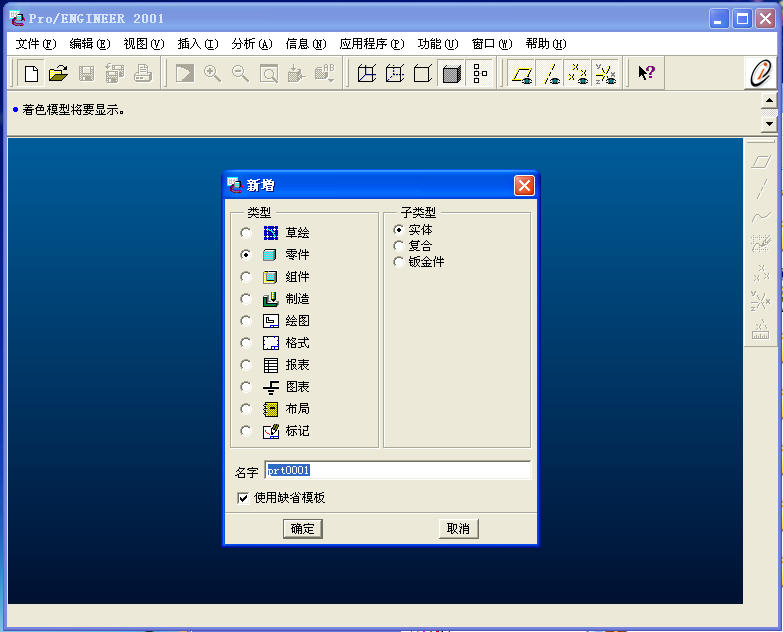Click the saved view list icon
Image resolution: width=783 pixels, height=632 pixels.
click(x=325, y=74)
